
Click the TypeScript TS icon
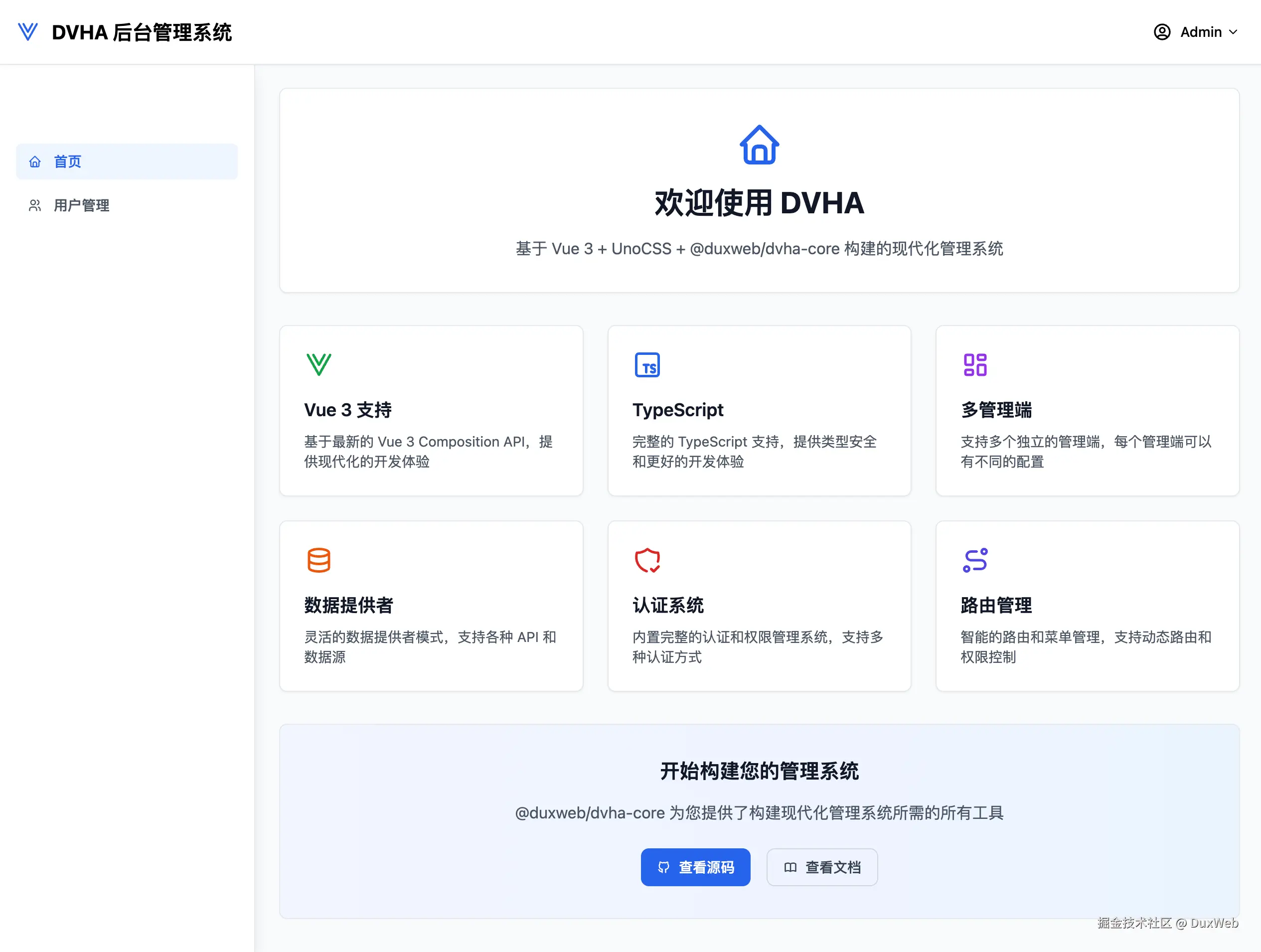click(x=647, y=365)
